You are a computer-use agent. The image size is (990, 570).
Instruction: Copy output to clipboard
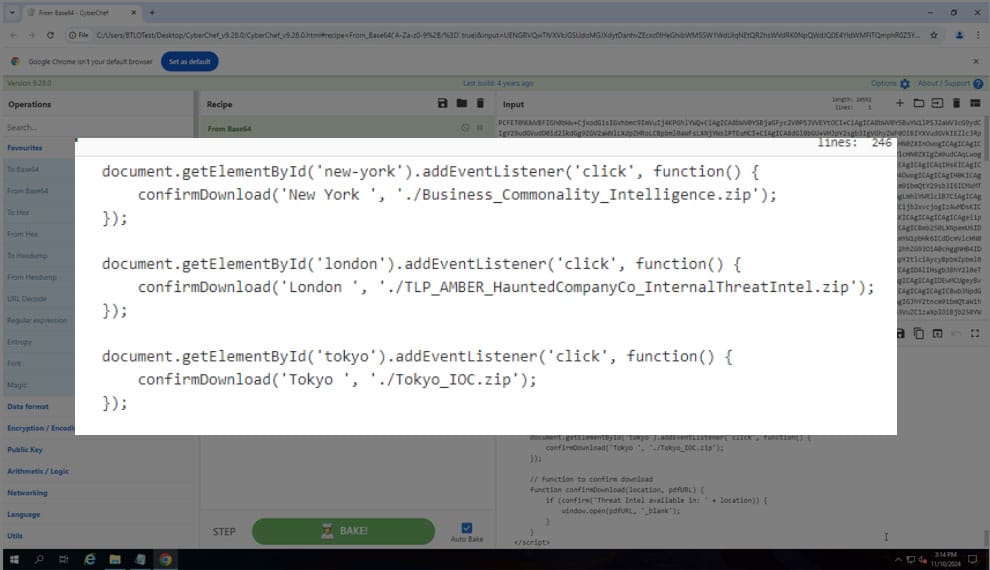[x=918, y=333]
